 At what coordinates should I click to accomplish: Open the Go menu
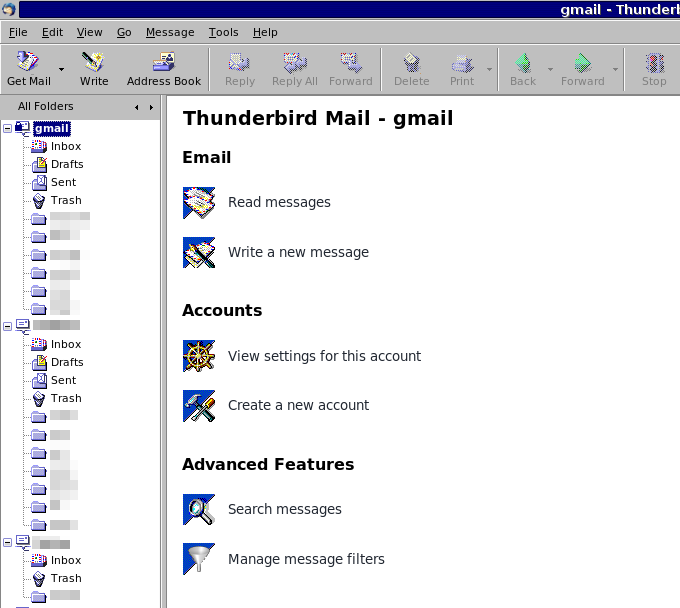pyautogui.click(x=124, y=32)
